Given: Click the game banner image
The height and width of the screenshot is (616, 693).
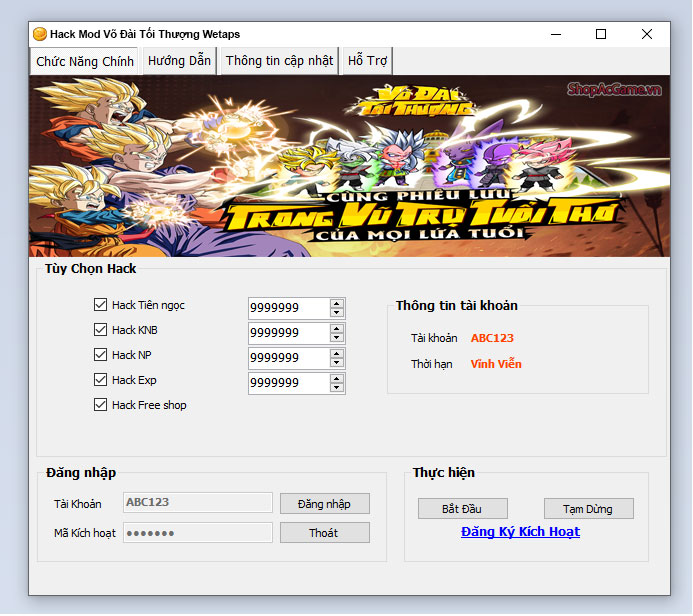Looking at the screenshot, I should point(350,166).
